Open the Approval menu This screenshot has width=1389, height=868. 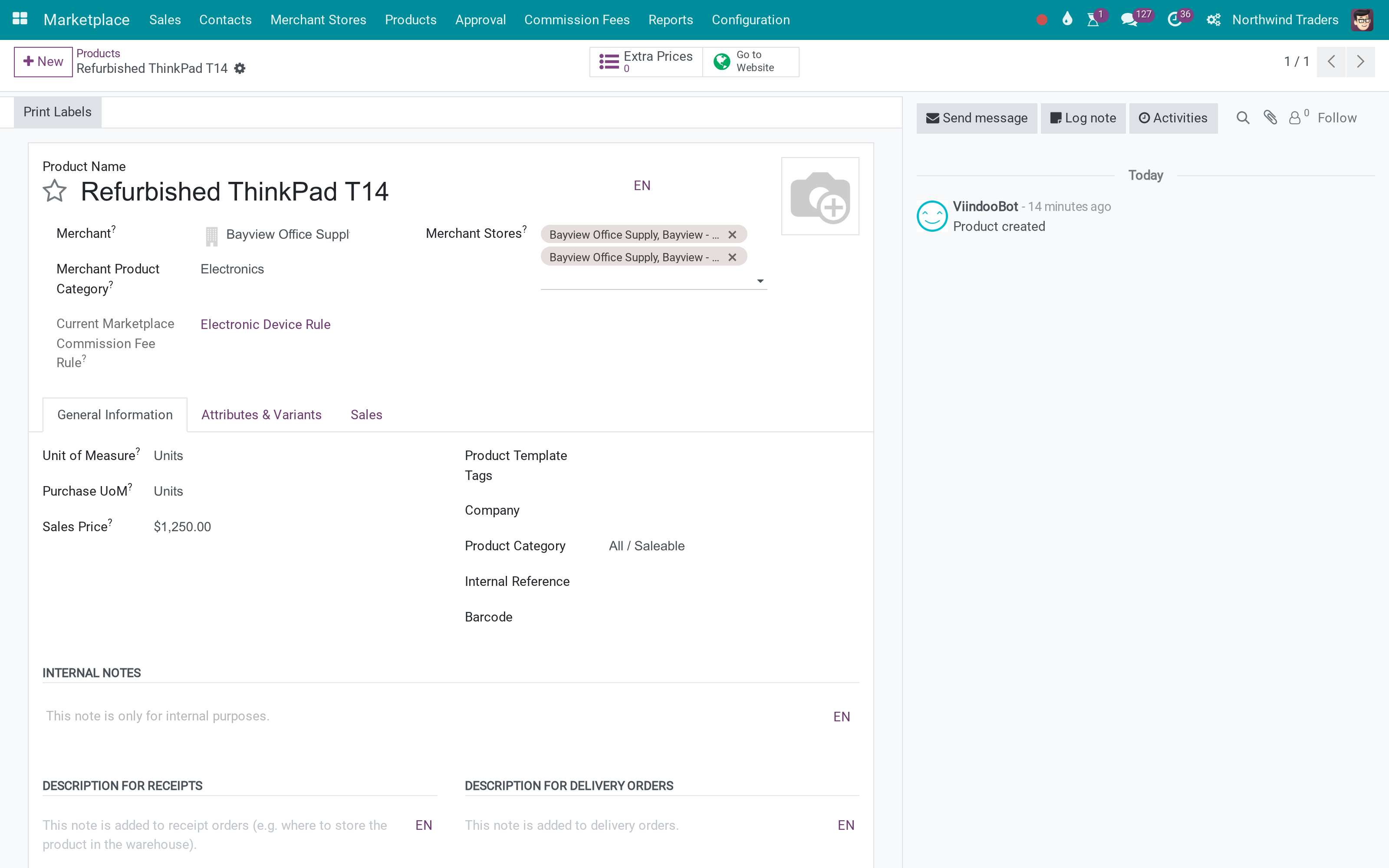pos(481,20)
